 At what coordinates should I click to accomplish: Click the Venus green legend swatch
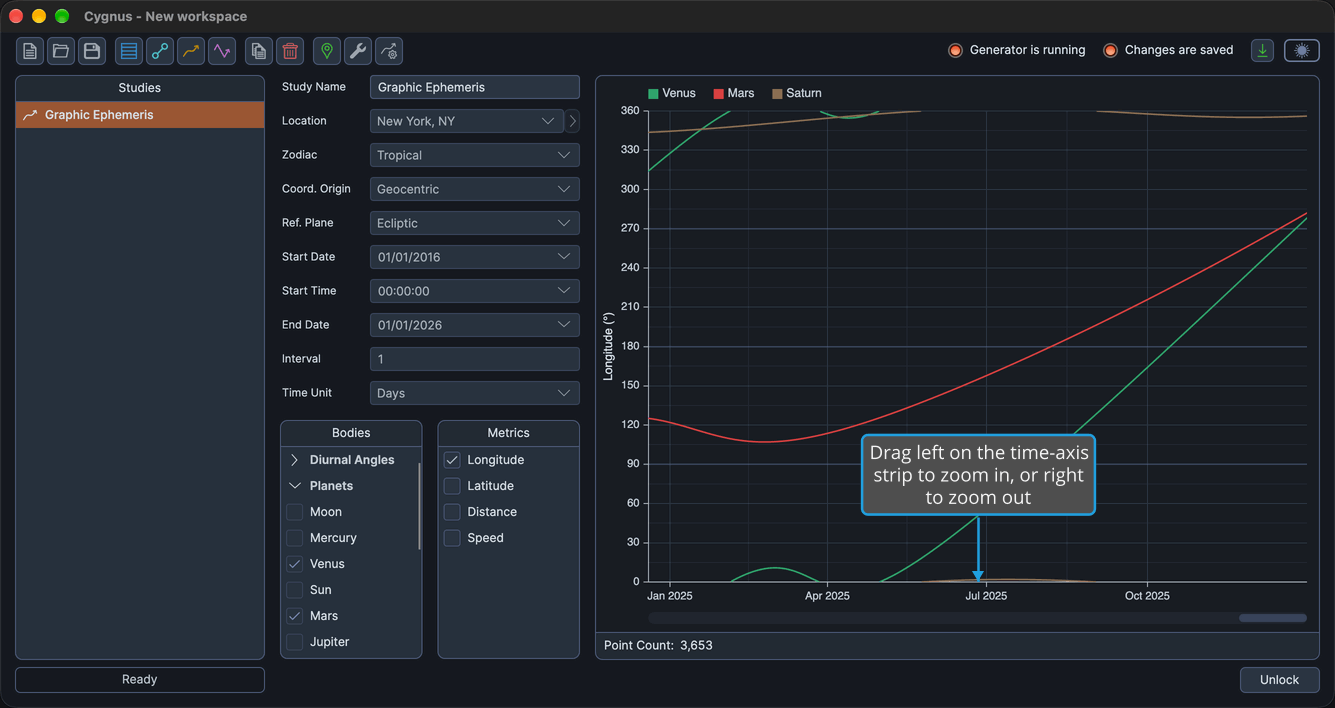(653, 94)
